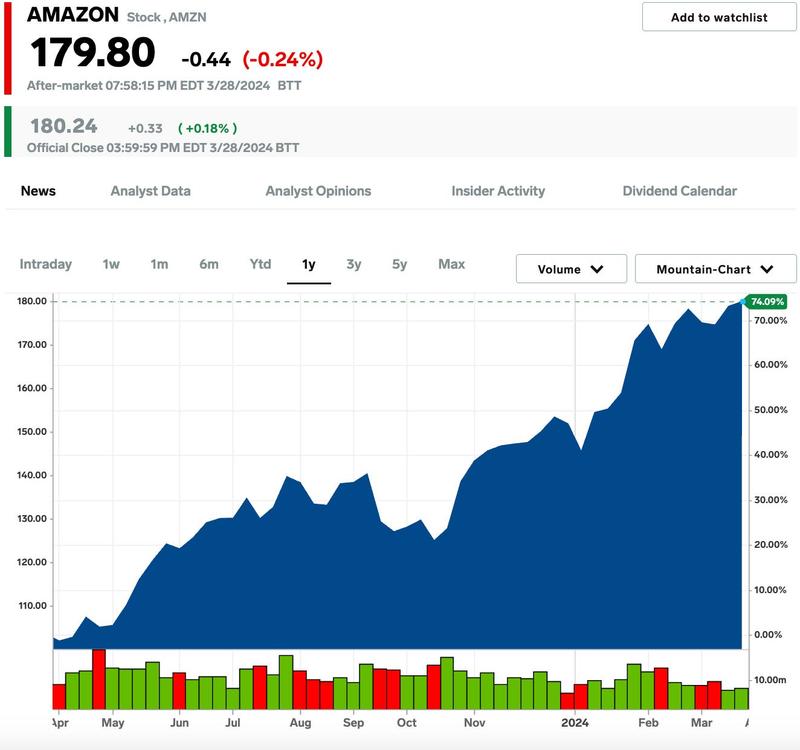Viewport: 800px width, 750px height.
Task: Click the green (+0.18%) percent change
Action: [208, 128]
